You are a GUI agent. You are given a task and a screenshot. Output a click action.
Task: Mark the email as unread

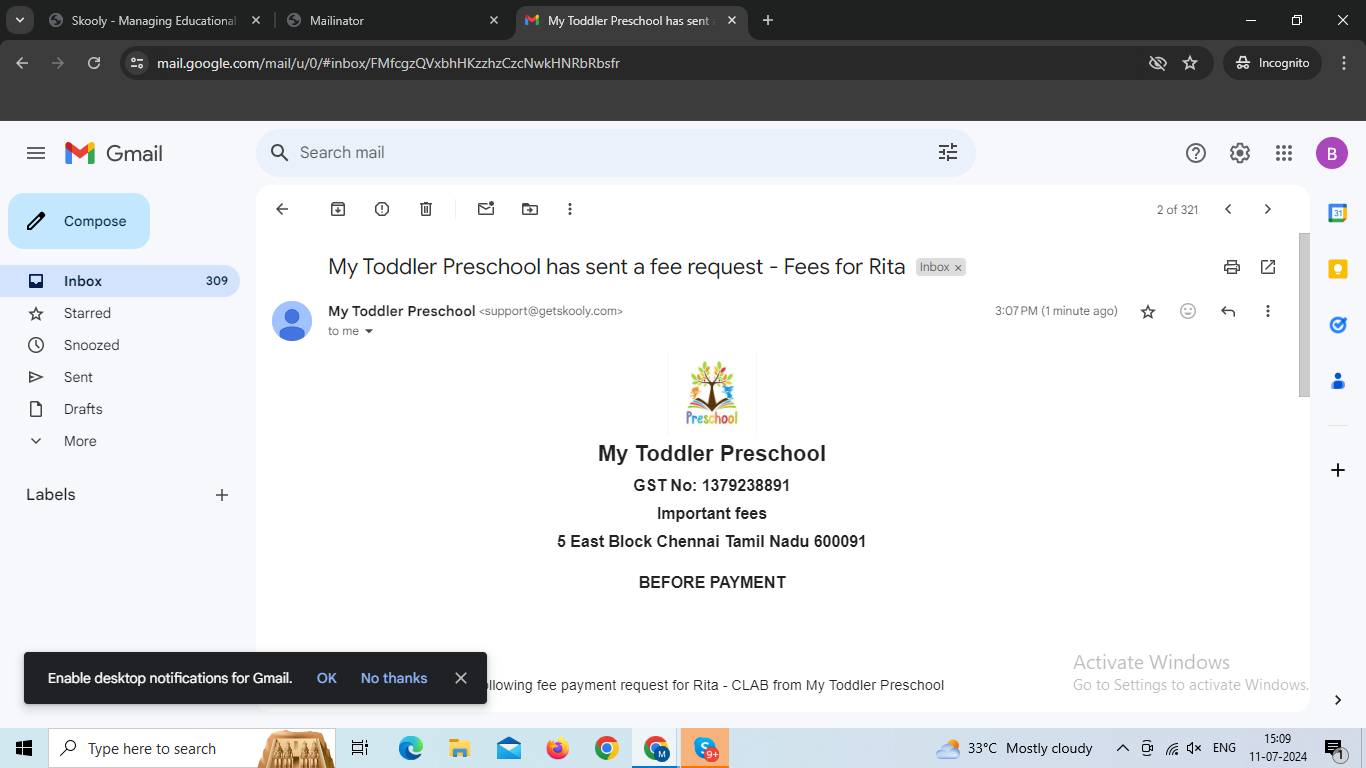(x=486, y=209)
